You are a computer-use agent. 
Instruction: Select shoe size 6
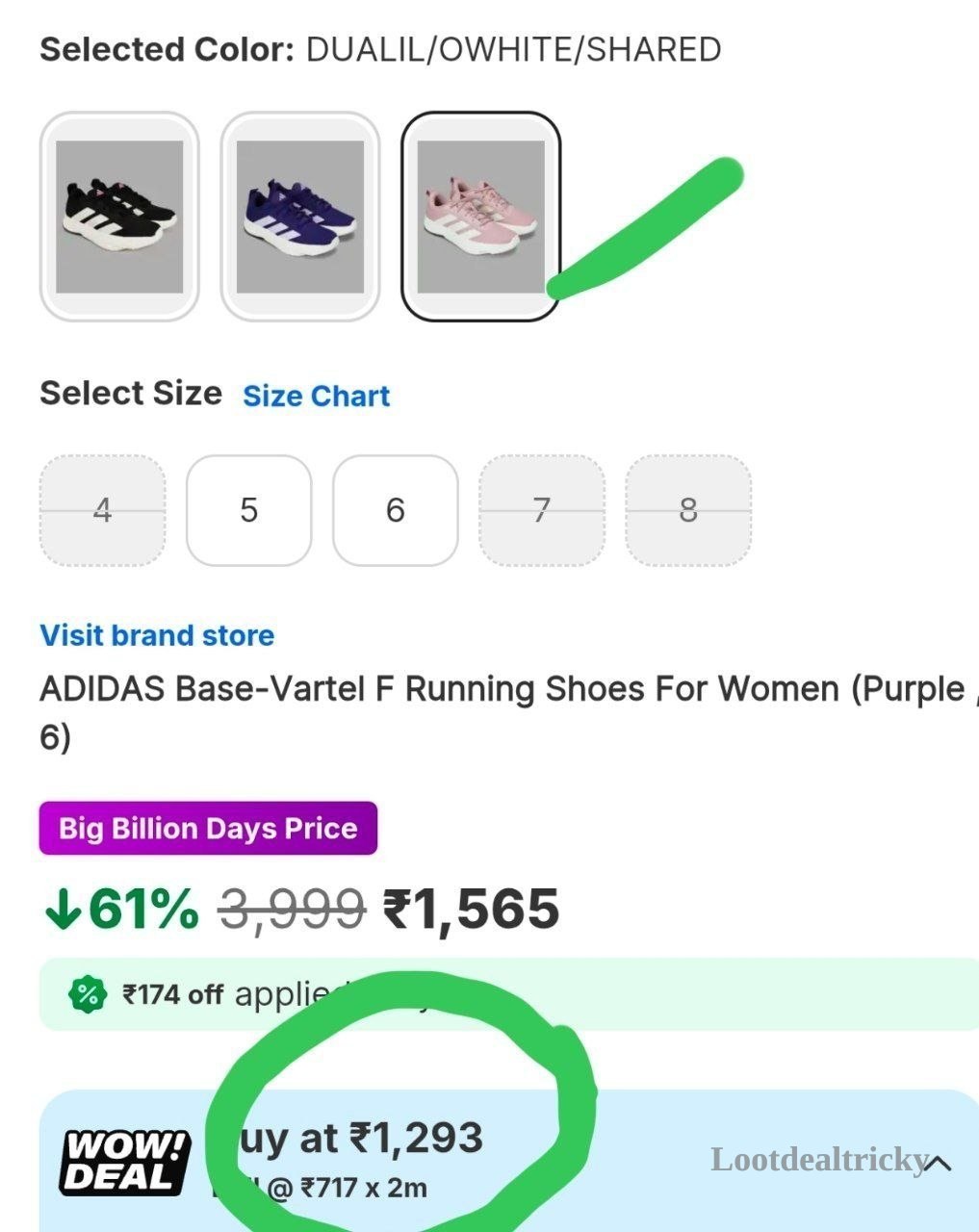[x=396, y=510]
